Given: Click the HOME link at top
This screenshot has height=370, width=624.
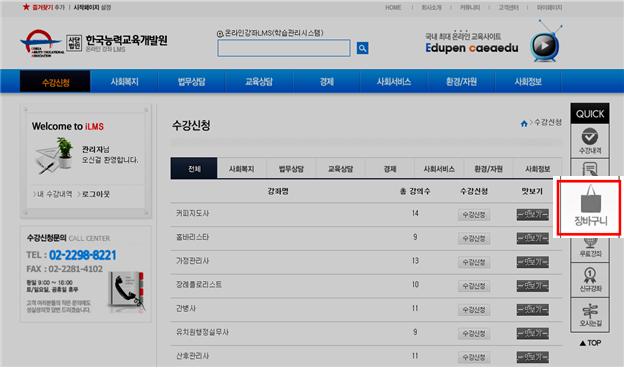Looking at the screenshot, I should [393, 8].
